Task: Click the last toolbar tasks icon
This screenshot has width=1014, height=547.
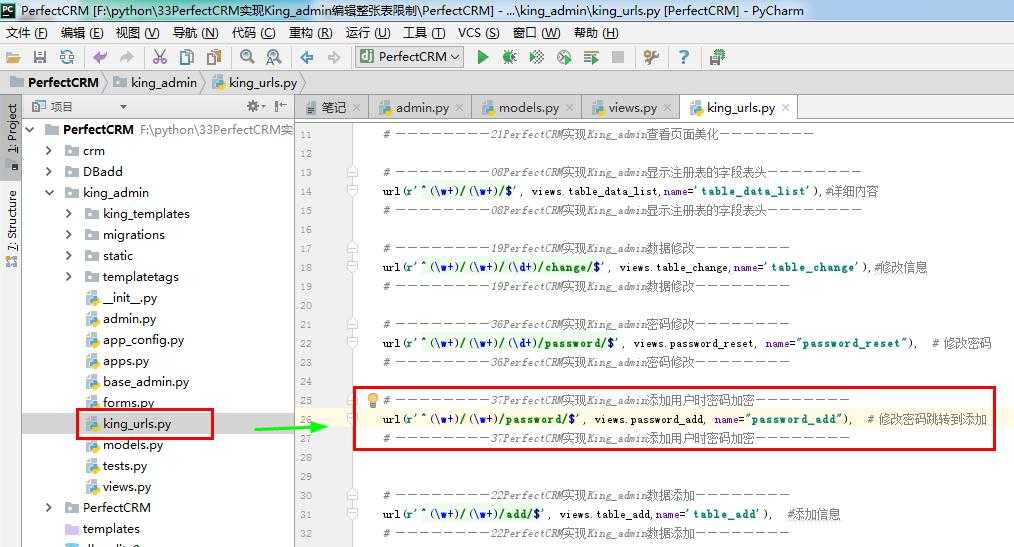Action: (x=717, y=58)
